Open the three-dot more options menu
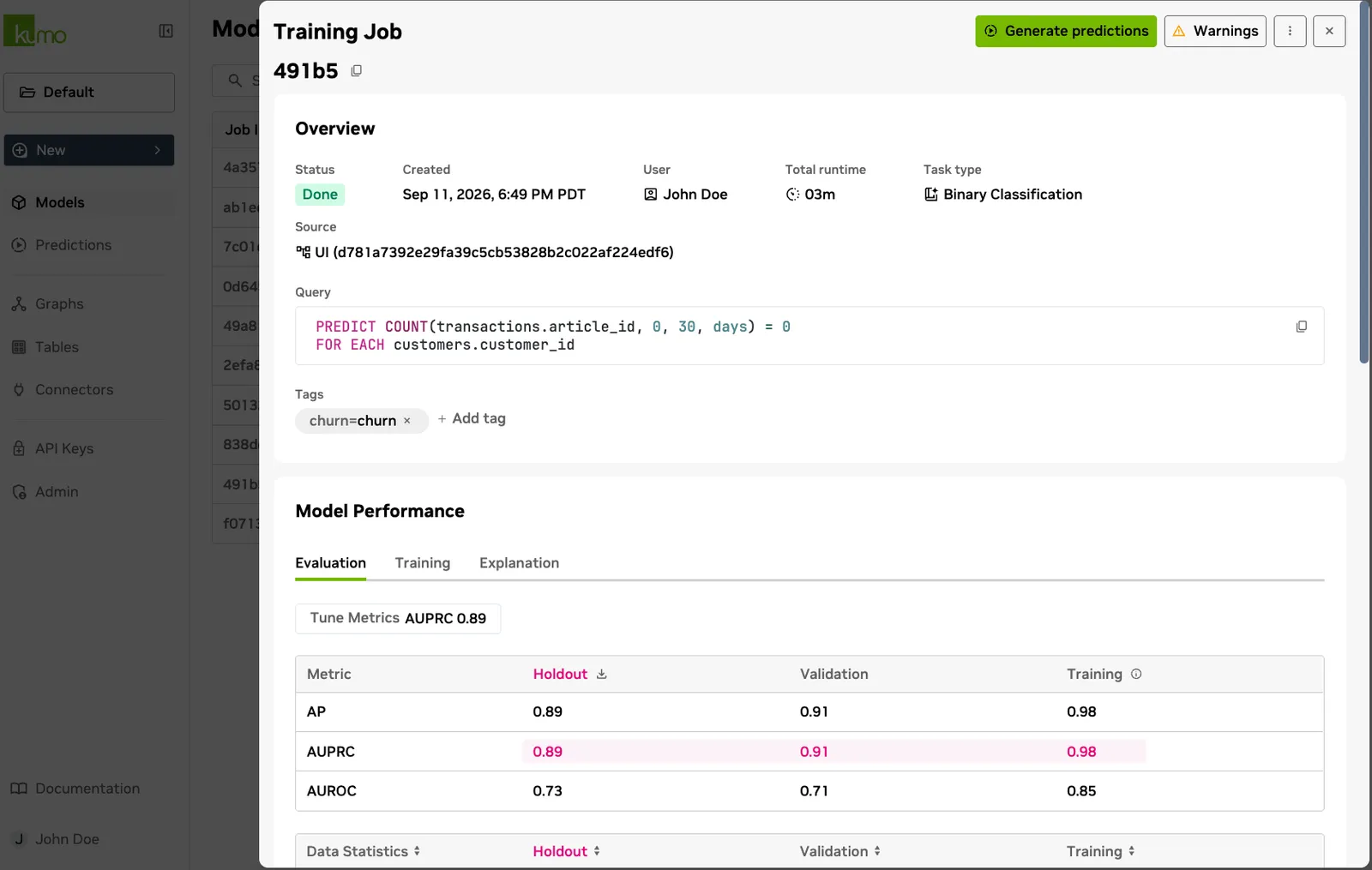This screenshot has width=1372, height=870. pos(1290,31)
